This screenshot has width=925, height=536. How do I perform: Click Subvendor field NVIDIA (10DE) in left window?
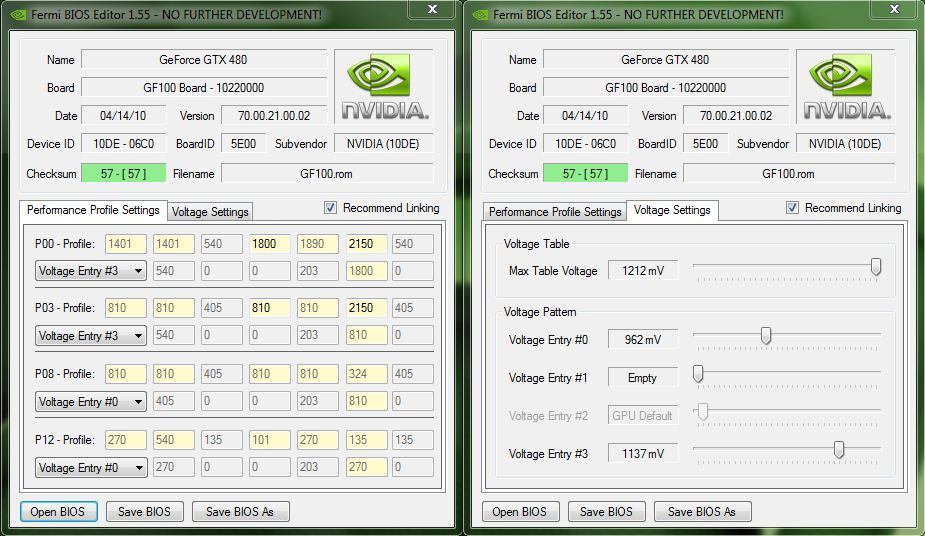[383, 143]
